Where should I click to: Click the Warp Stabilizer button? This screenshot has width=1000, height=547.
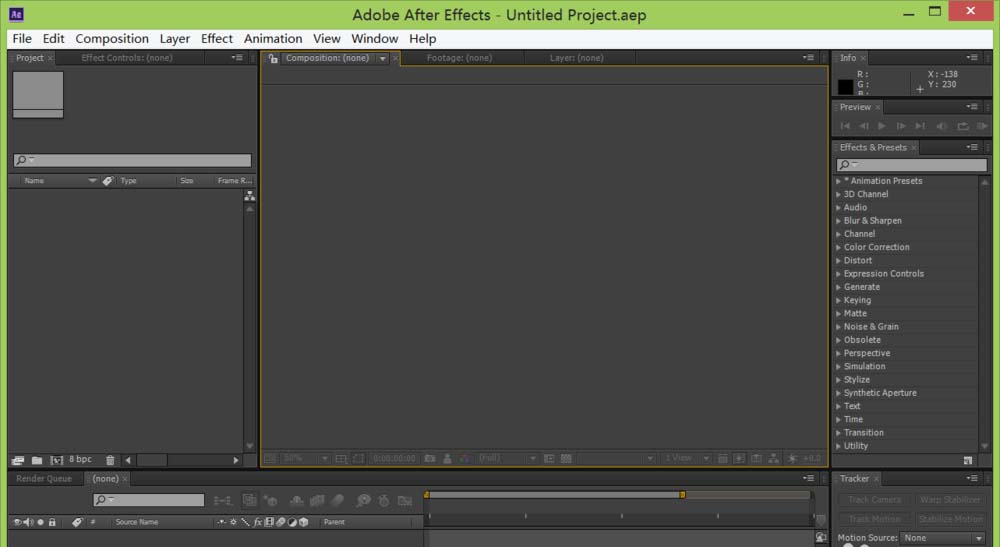click(x=950, y=500)
